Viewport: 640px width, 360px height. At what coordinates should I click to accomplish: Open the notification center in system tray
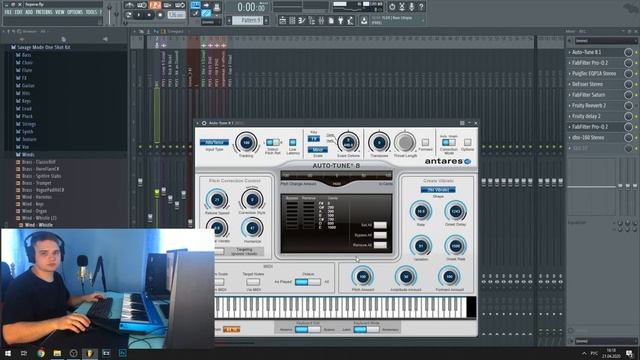[x=630, y=353]
